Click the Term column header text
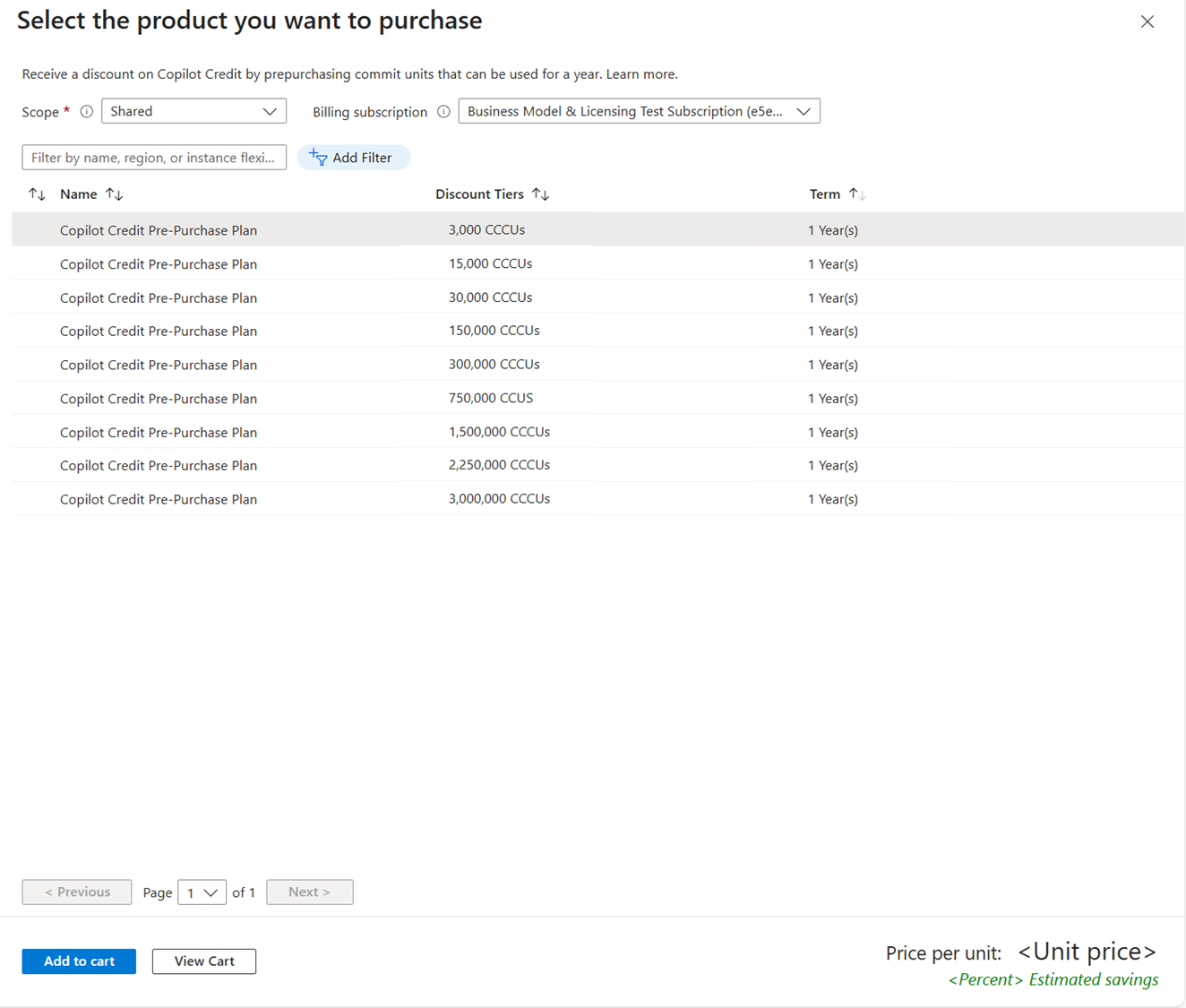 [825, 194]
